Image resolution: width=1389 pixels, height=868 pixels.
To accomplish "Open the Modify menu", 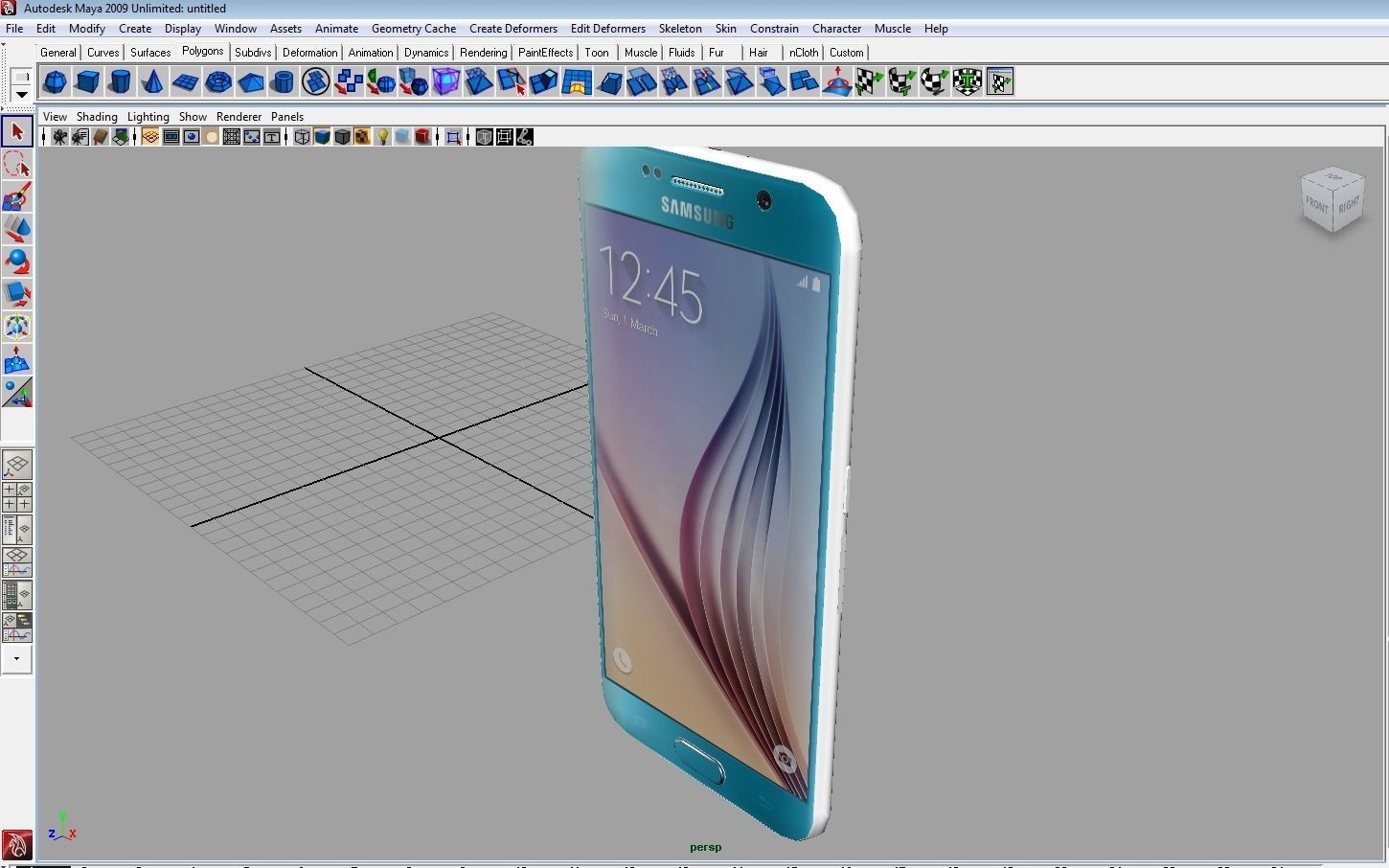I will click(x=86, y=29).
